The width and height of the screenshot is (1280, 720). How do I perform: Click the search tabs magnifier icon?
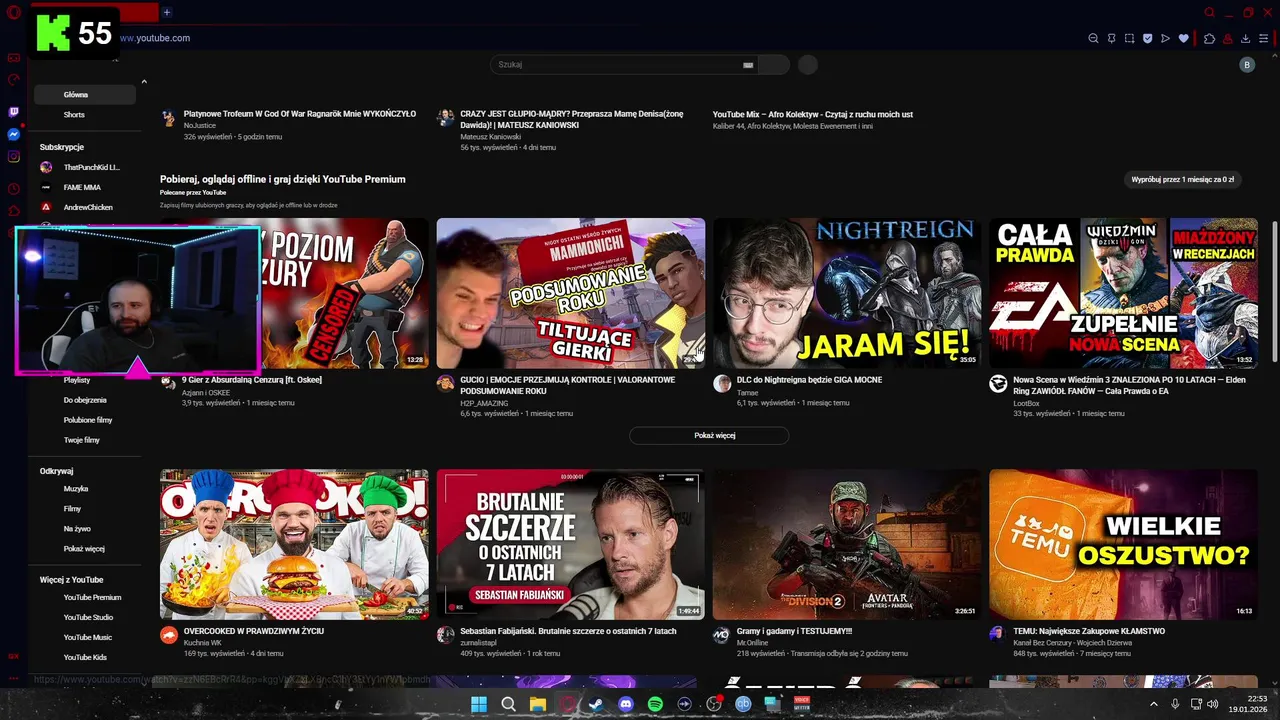pos(1209,13)
